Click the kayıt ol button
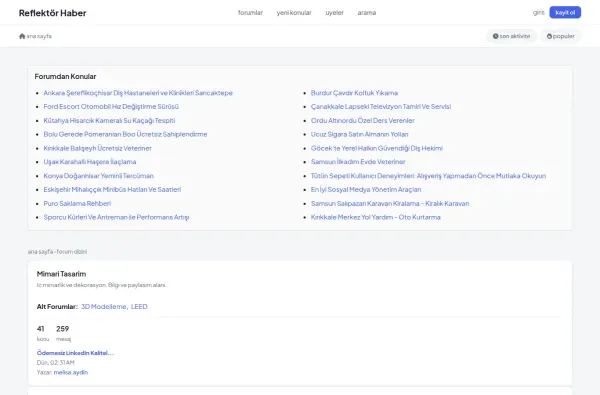This screenshot has height=395, width=600. [x=565, y=13]
